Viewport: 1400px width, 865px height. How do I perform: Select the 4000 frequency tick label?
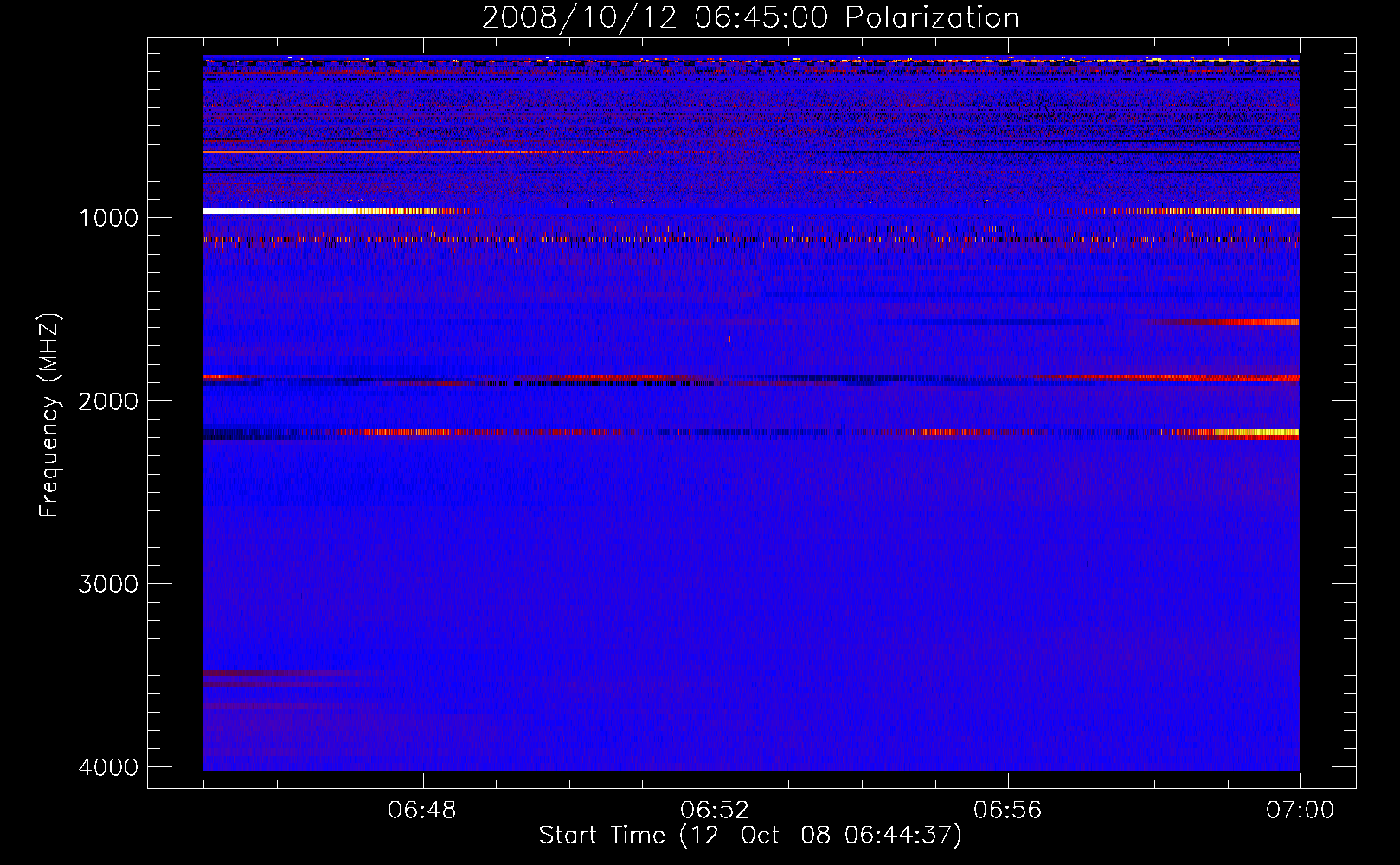(x=108, y=767)
